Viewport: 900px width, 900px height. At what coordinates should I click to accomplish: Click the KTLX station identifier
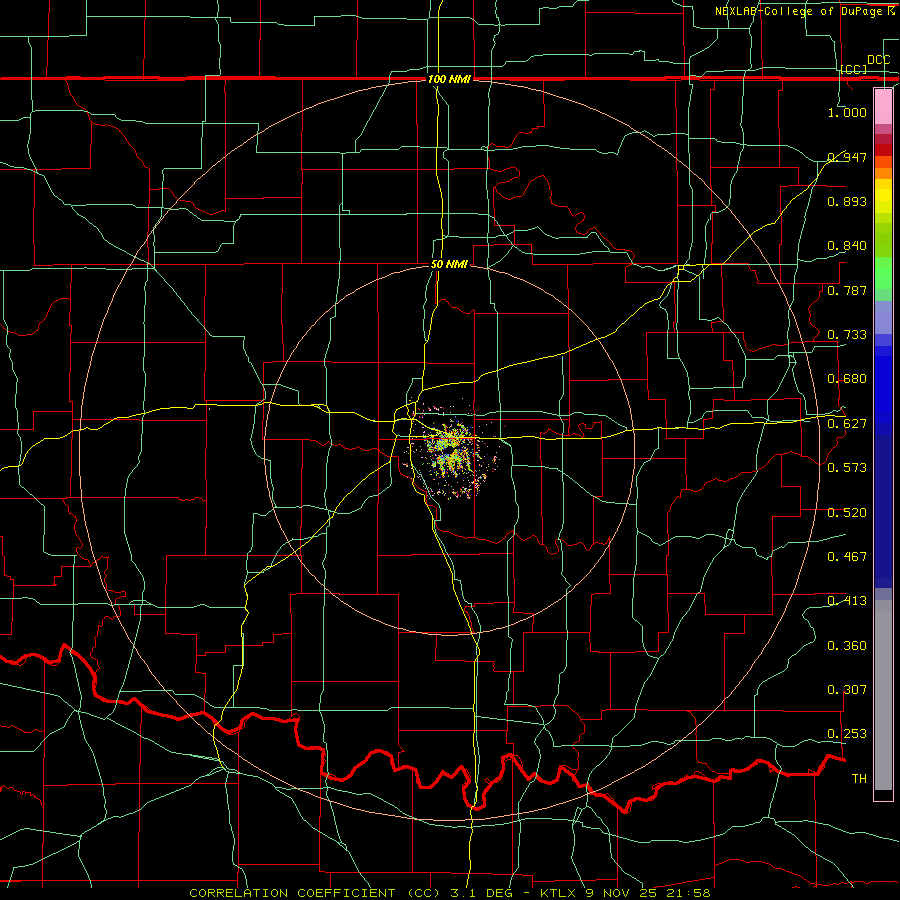558,893
